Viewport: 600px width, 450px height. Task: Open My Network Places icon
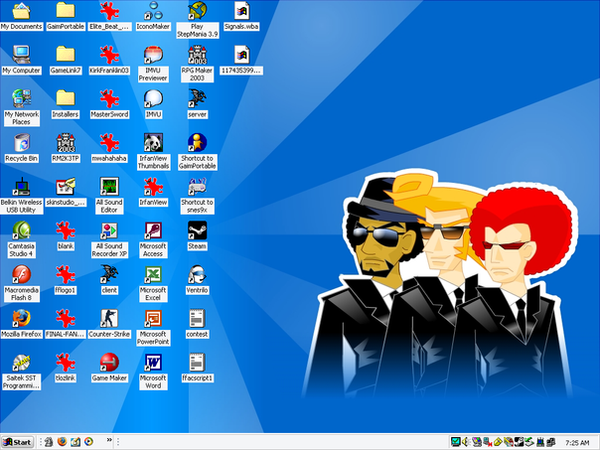(x=21, y=99)
